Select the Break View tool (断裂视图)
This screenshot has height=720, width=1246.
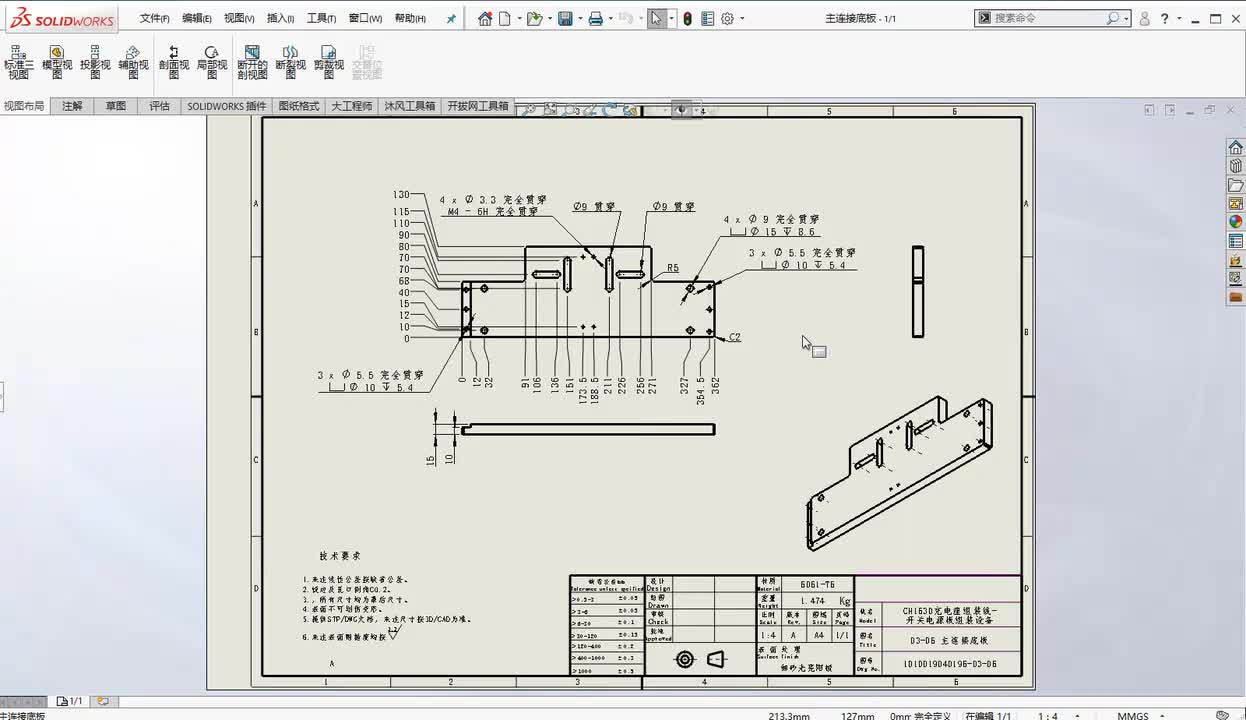pyautogui.click(x=290, y=62)
